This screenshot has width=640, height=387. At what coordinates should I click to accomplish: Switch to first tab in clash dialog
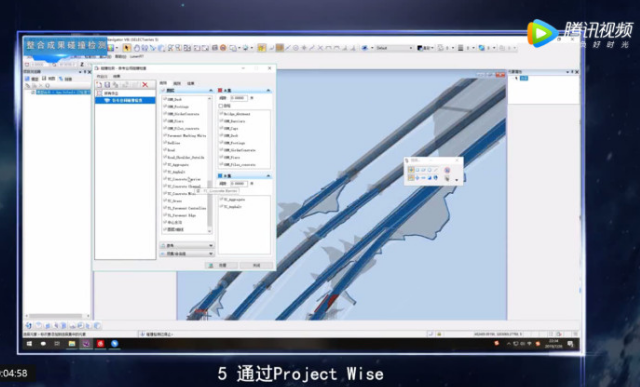click(163, 83)
